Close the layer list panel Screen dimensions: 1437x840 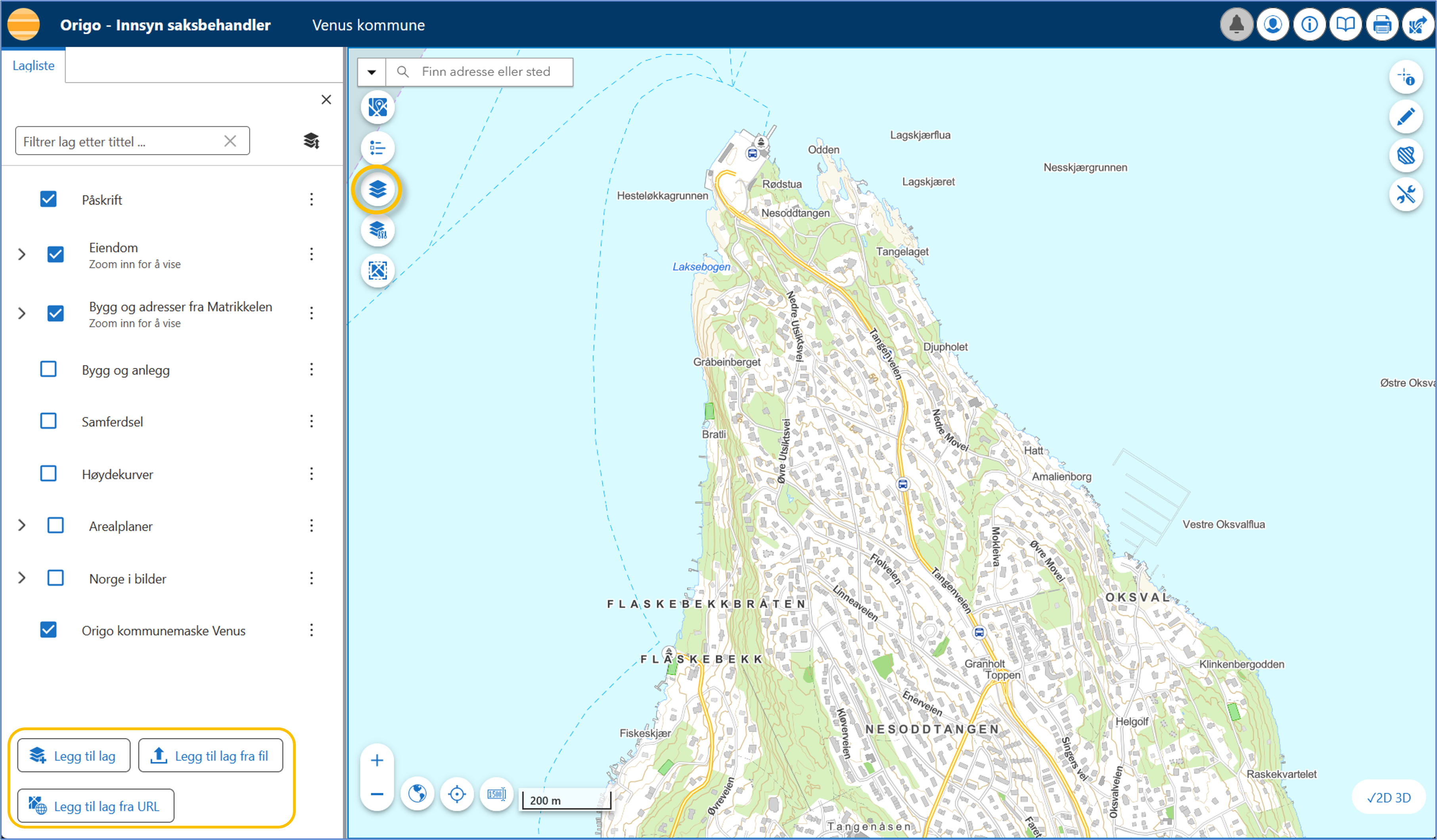(326, 100)
